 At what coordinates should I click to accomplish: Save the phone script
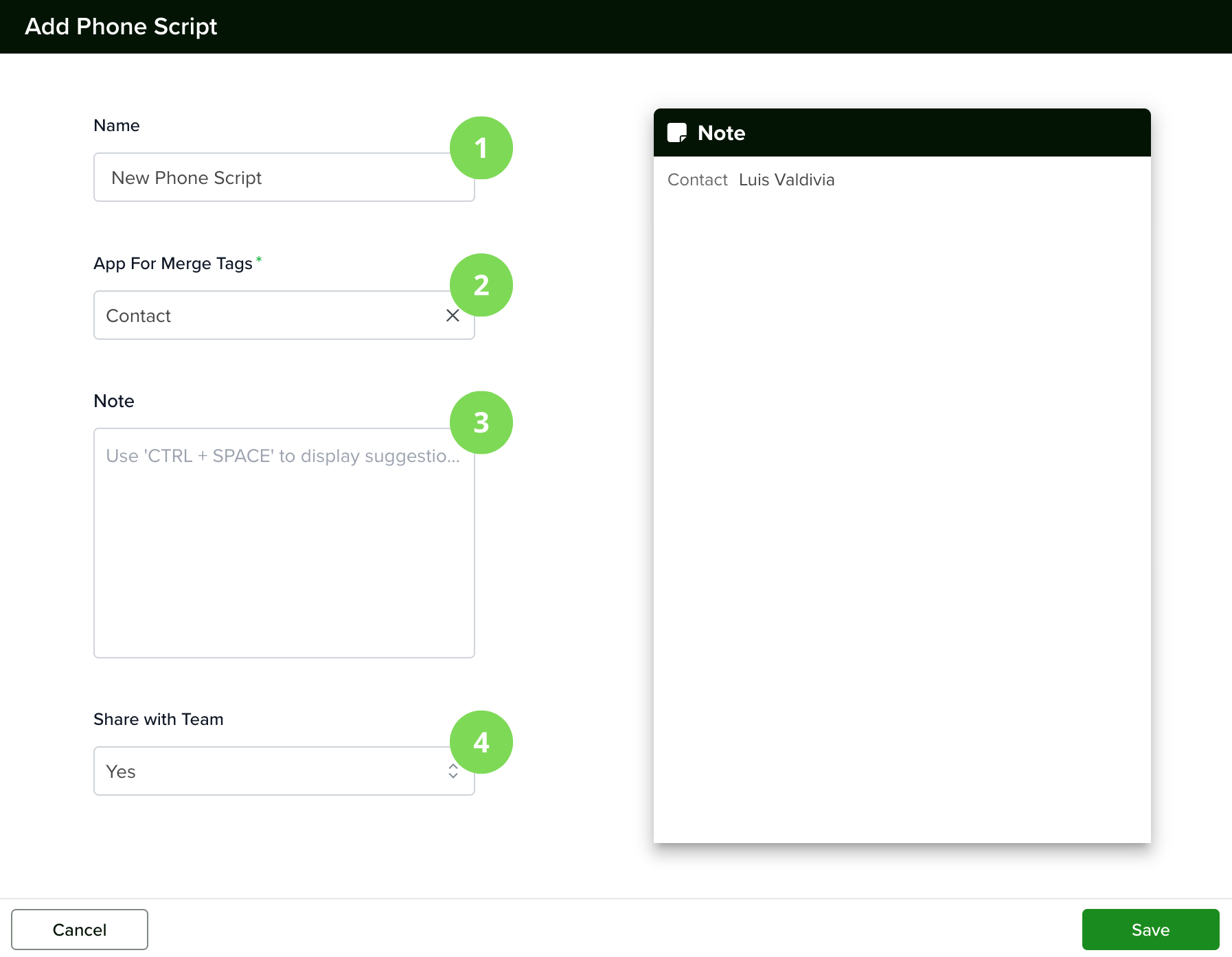[1150, 930]
